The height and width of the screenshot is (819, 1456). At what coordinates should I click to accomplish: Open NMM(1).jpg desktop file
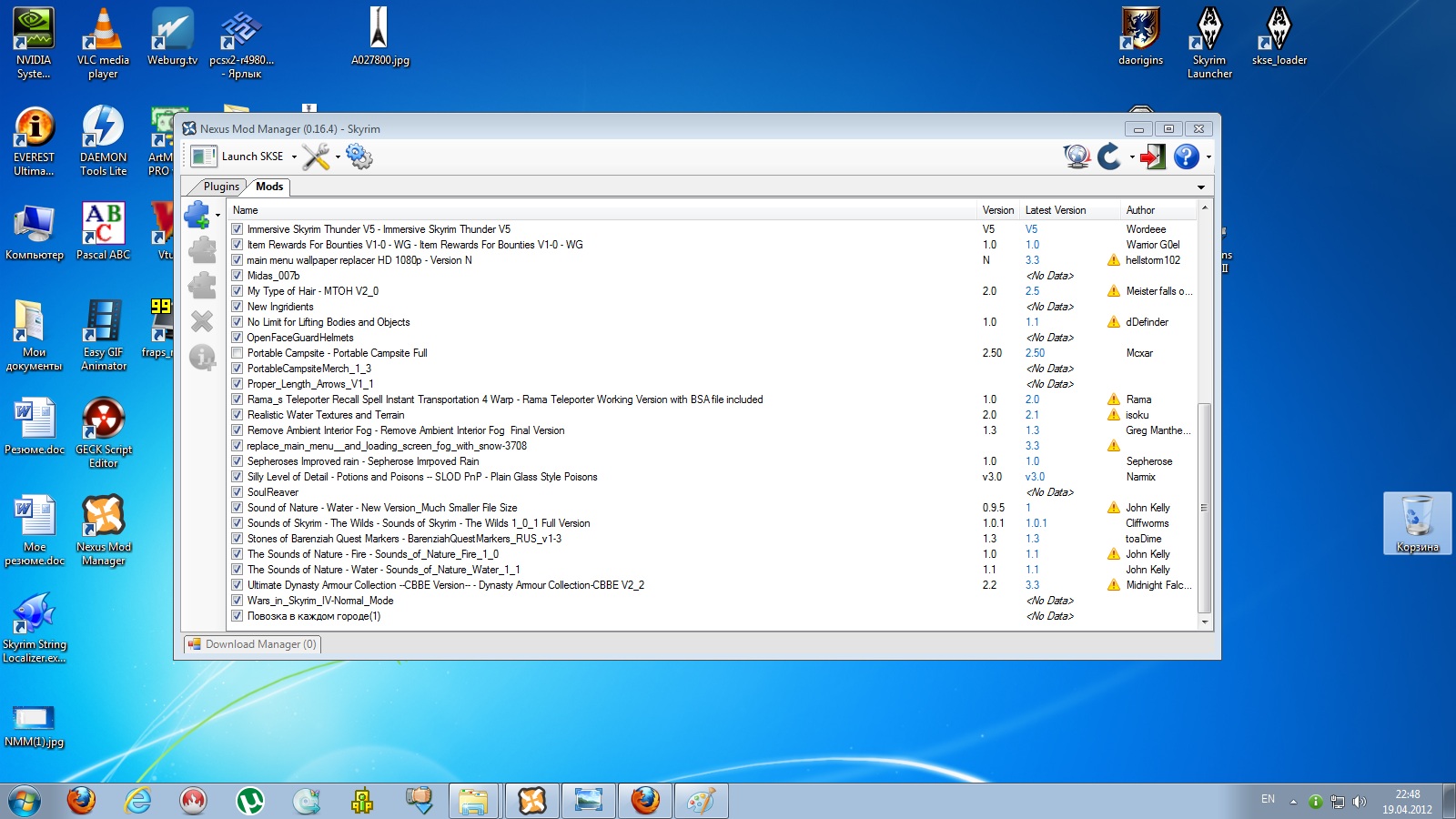(x=34, y=725)
